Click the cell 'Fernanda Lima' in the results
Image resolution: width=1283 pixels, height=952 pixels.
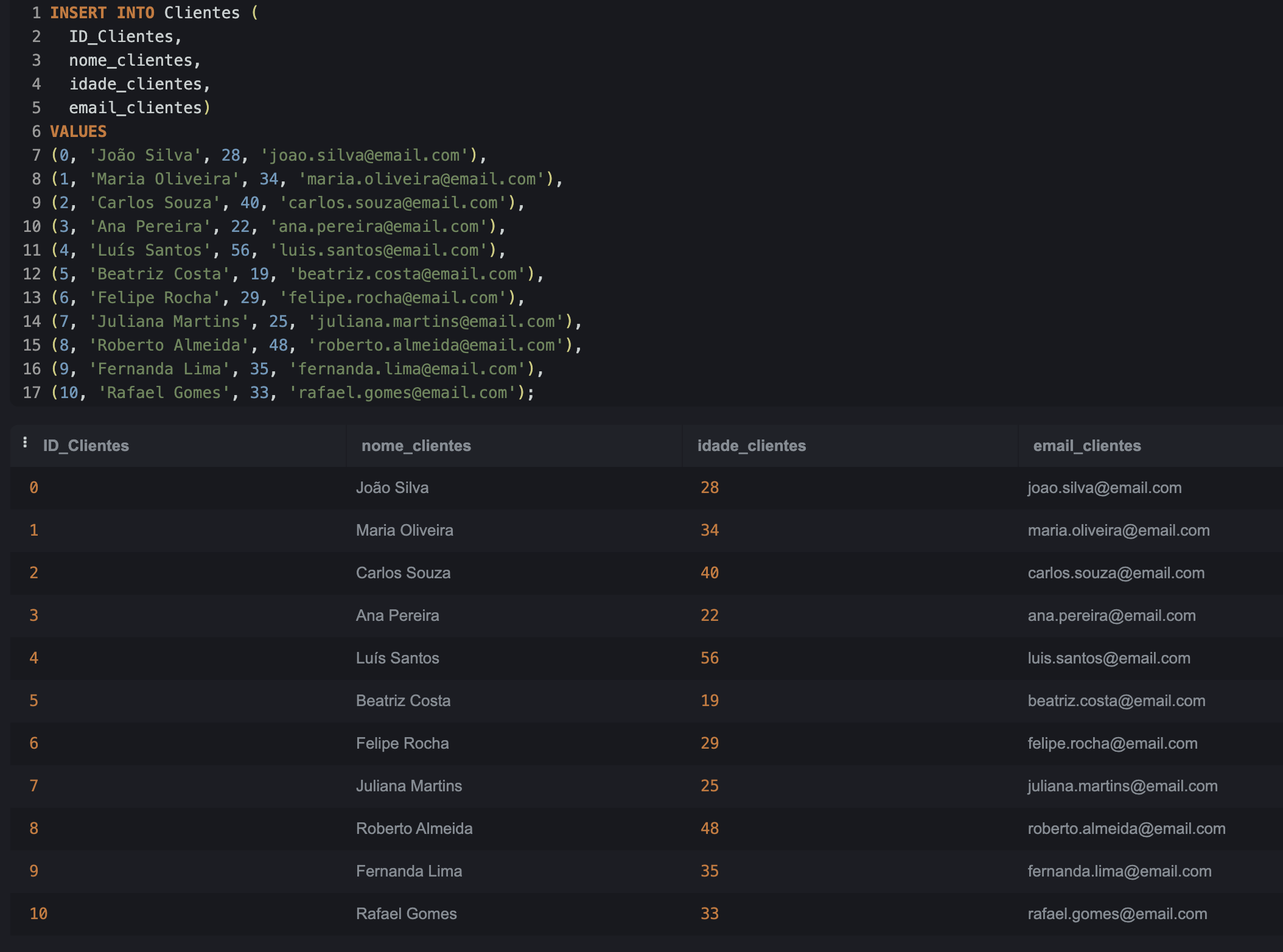tap(409, 871)
